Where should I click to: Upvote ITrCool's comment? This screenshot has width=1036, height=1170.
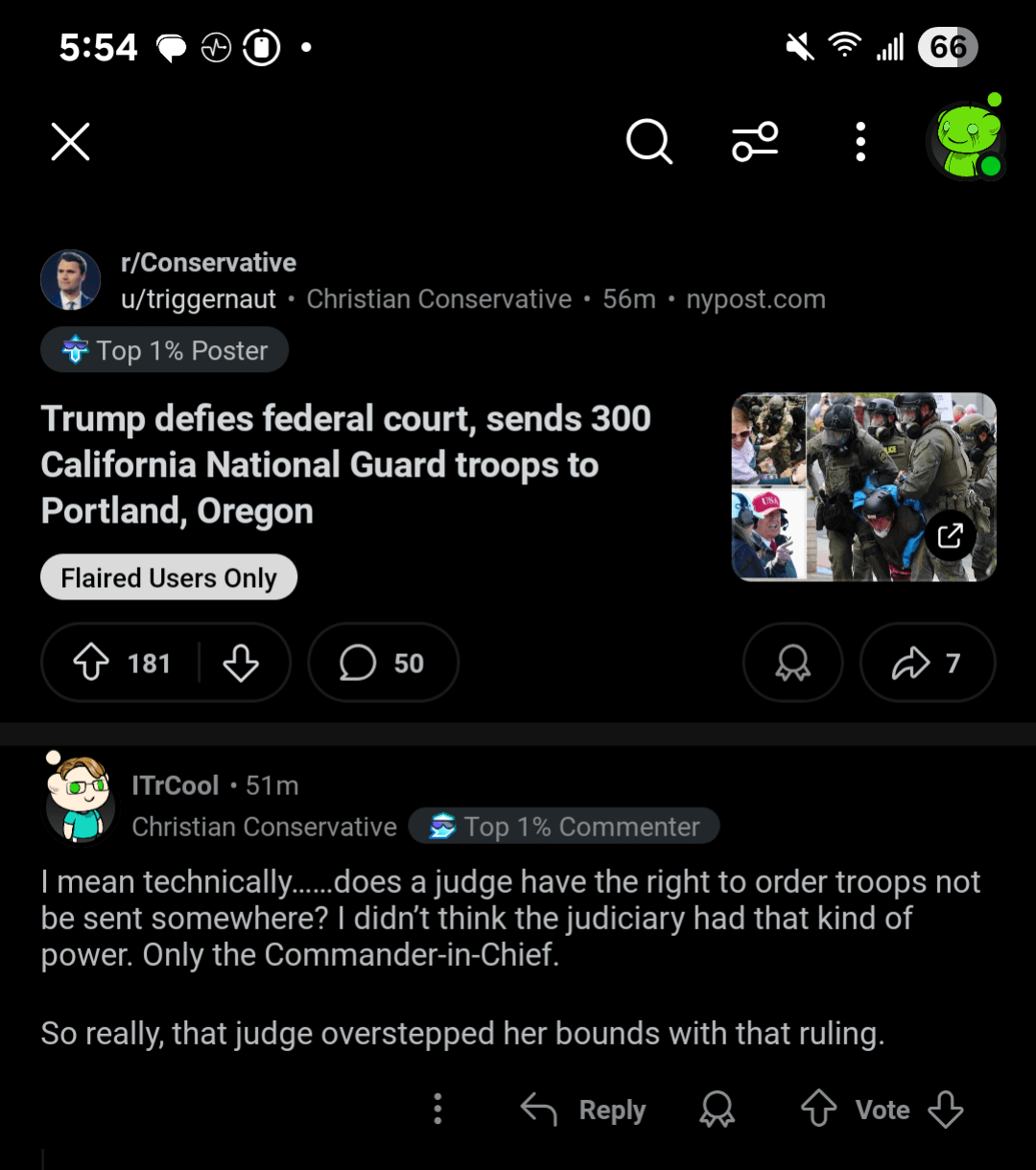click(x=818, y=1110)
